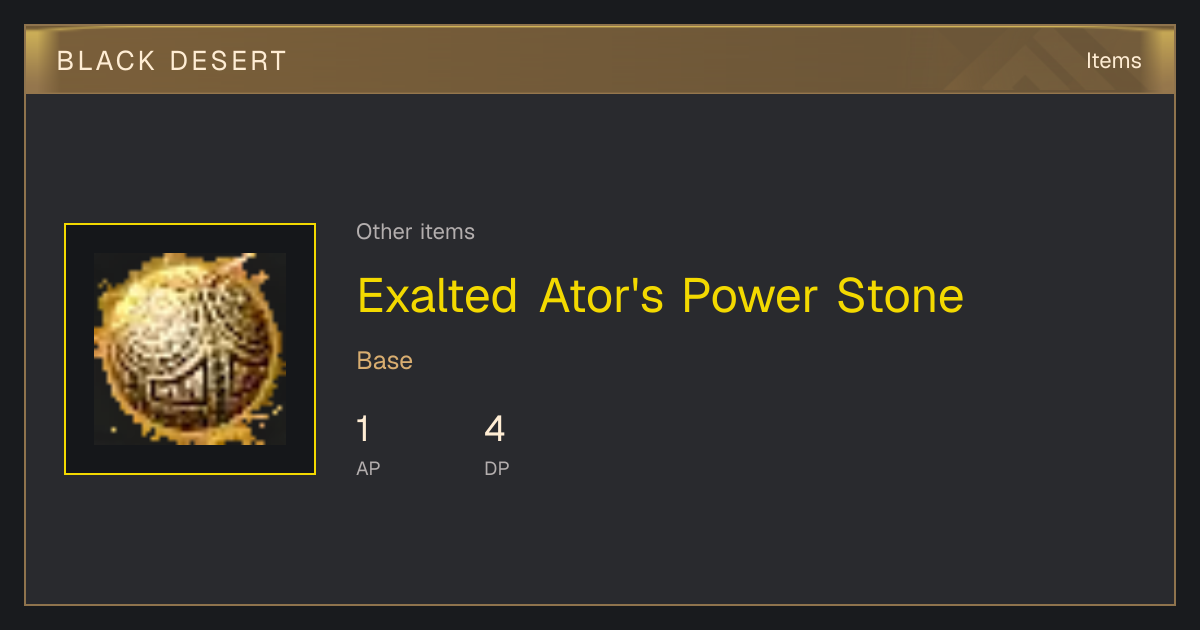Open the Items link in the header
This screenshot has height=630, width=1200.
(x=1113, y=61)
